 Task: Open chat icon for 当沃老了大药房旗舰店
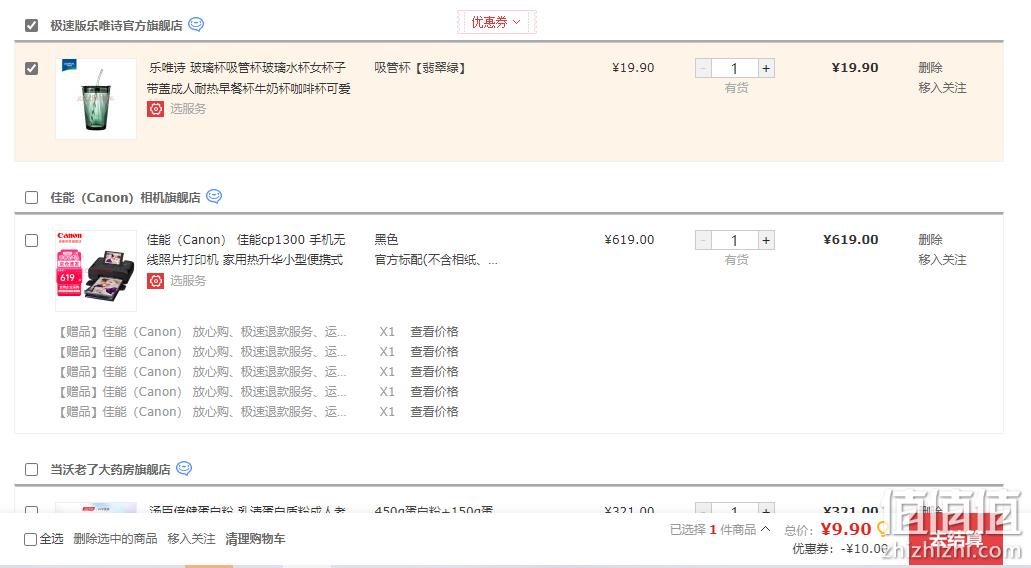[x=184, y=468]
